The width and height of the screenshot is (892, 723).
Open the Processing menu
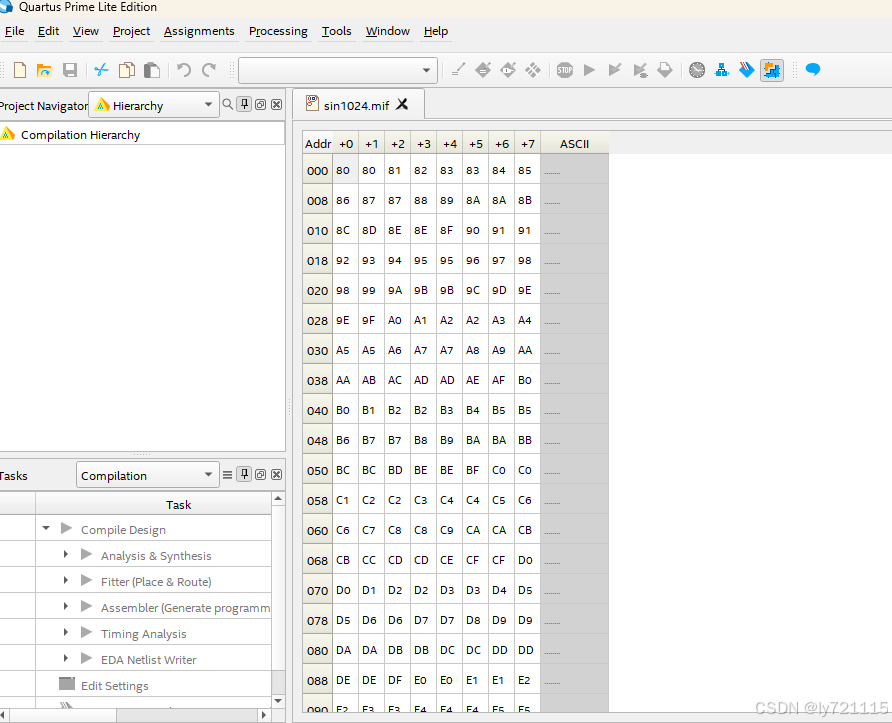(278, 31)
